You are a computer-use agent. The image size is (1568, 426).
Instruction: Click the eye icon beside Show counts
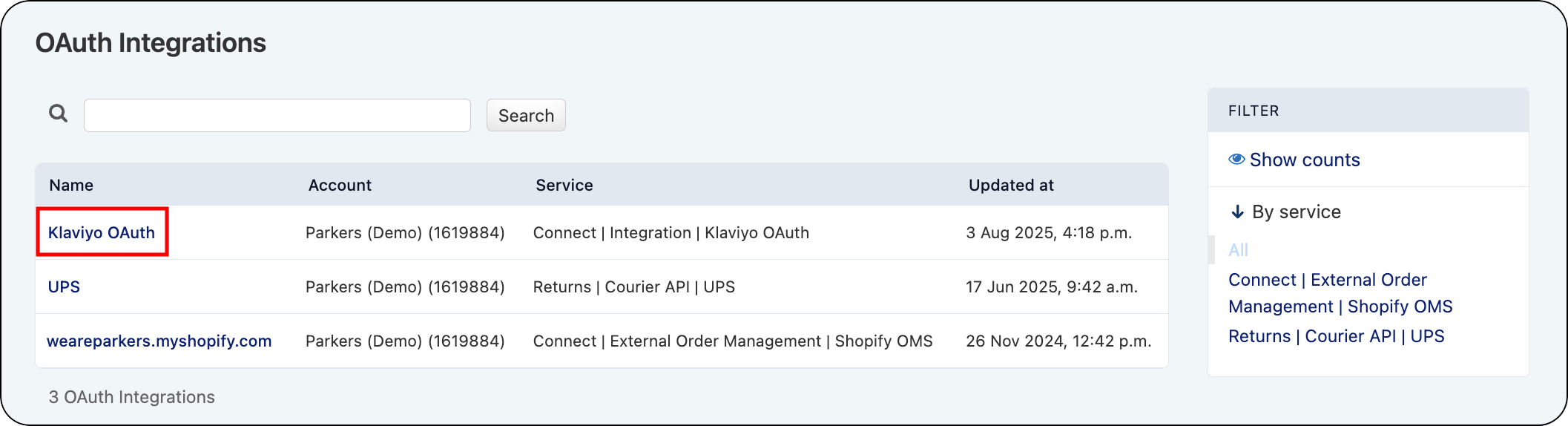(1236, 160)
